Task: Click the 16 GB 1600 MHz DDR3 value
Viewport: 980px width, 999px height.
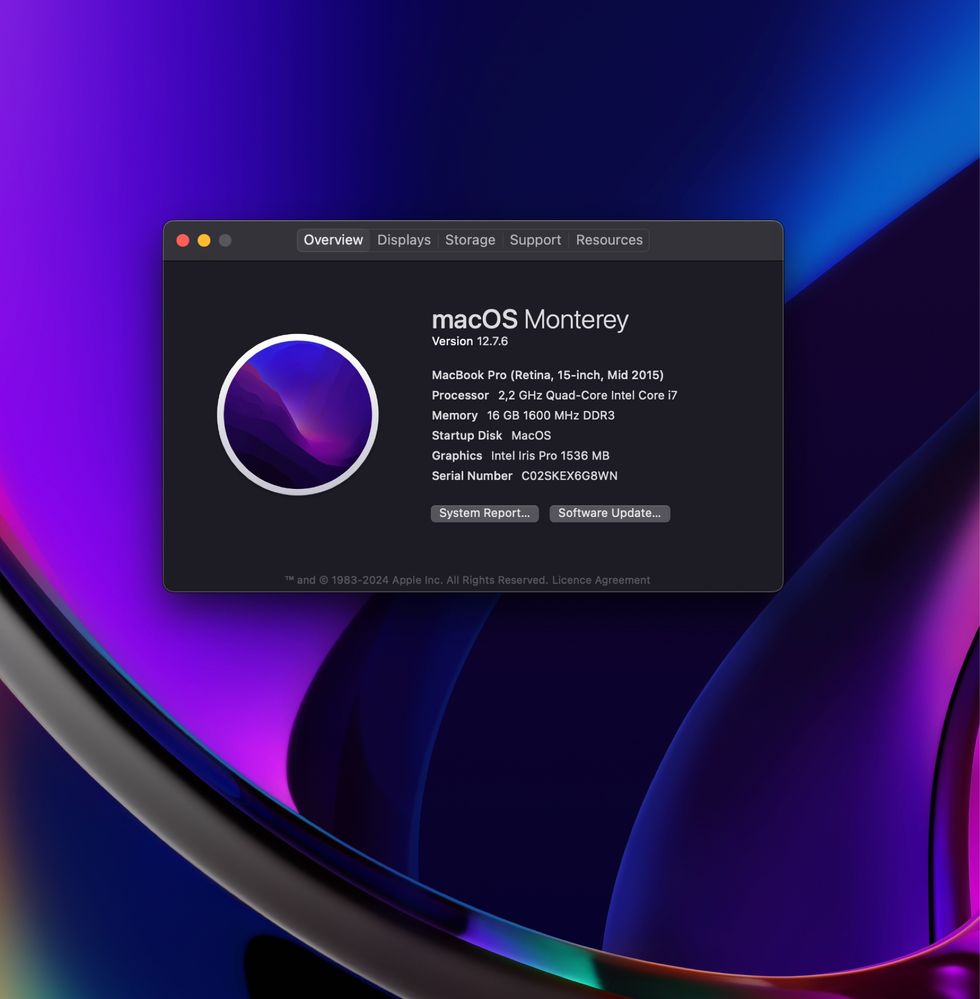Action: point(551,415)
